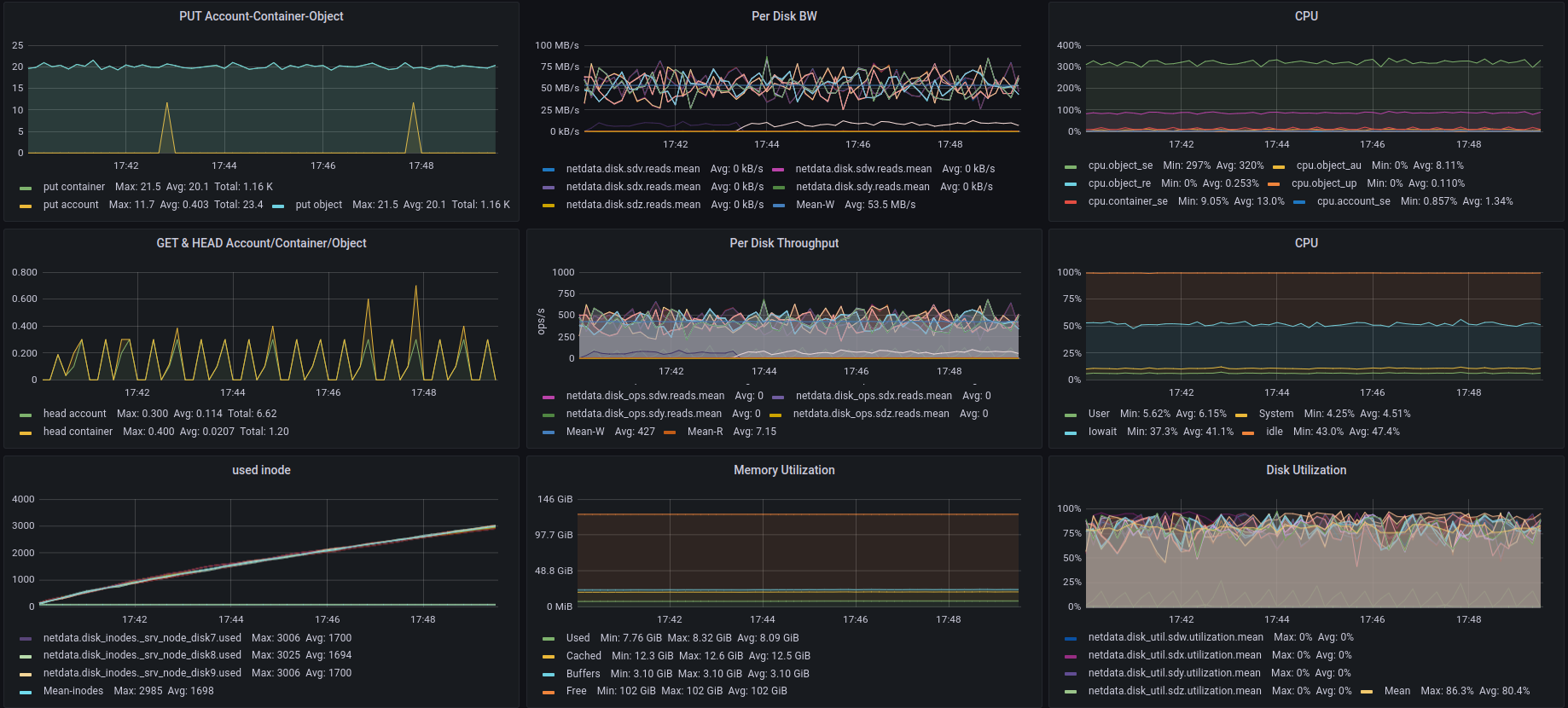Click the put object legend color swatch
This screenshot has width=1568, height=708.
[278, 206]
